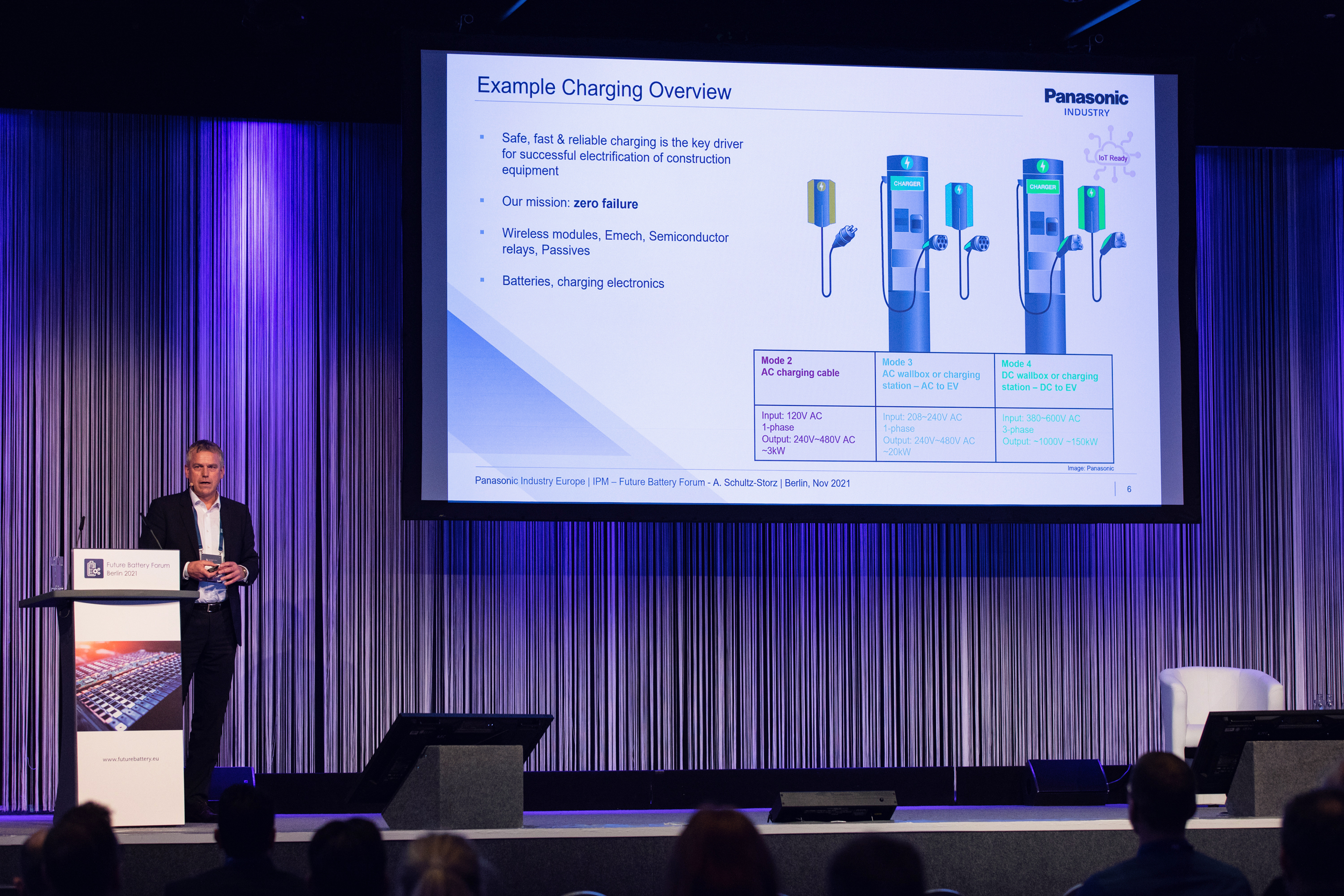Click the battery cells photo on the podium
The height and width of the screenshot is (896, 1344).
click(129, 686)
